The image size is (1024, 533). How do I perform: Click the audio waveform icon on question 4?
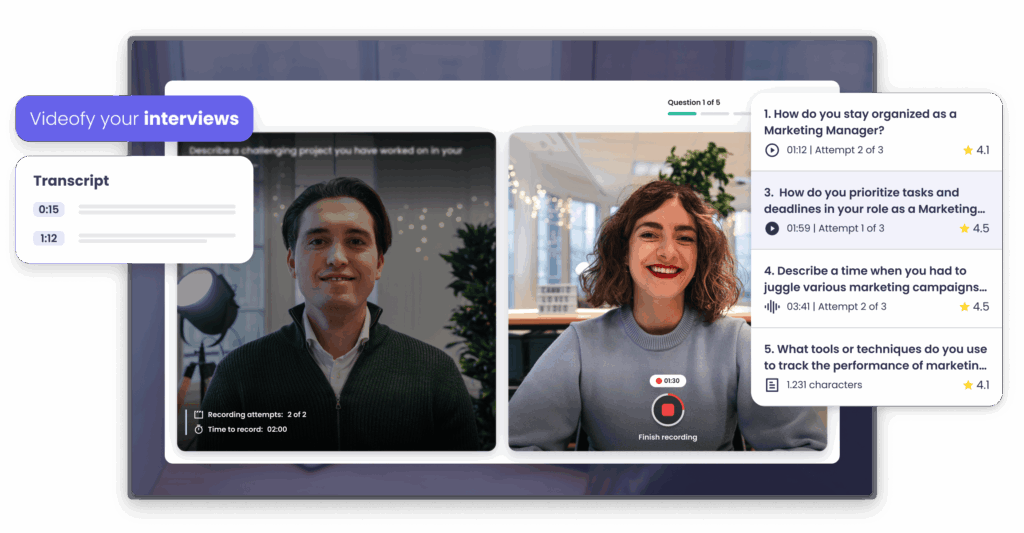click(771, 307)
